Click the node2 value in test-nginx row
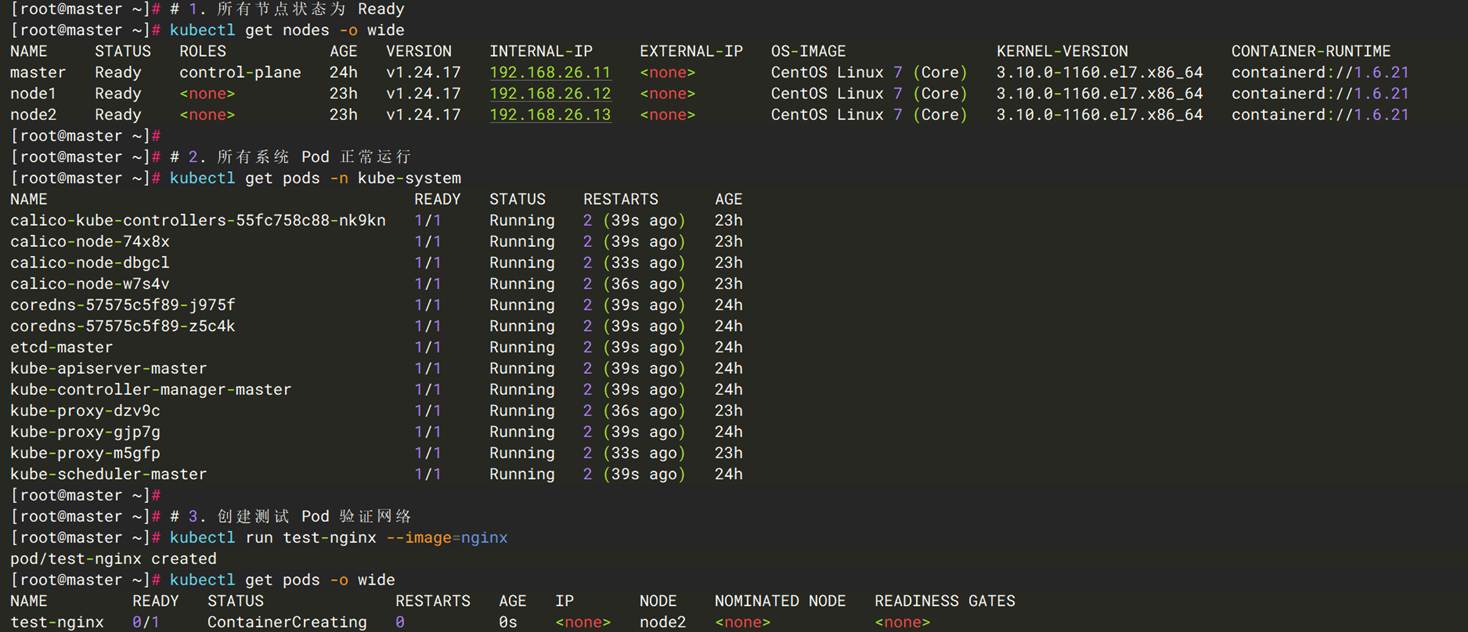This screenshot has height=632, width=1468. click(x=663, y=622)
